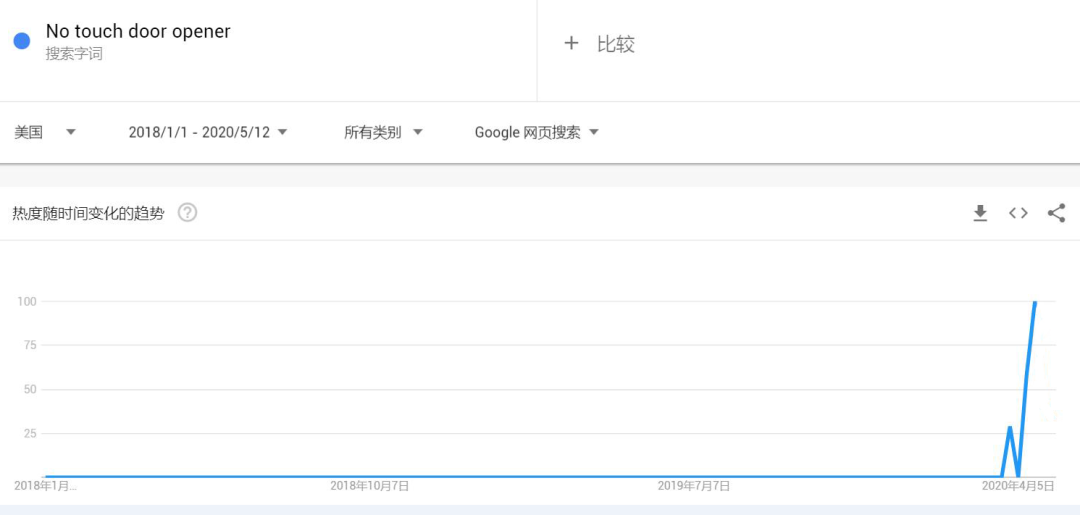This screenshot has height=515, width=1080.
Task: Click the 2018年1月... axis label
Action: tap(45, 486)
